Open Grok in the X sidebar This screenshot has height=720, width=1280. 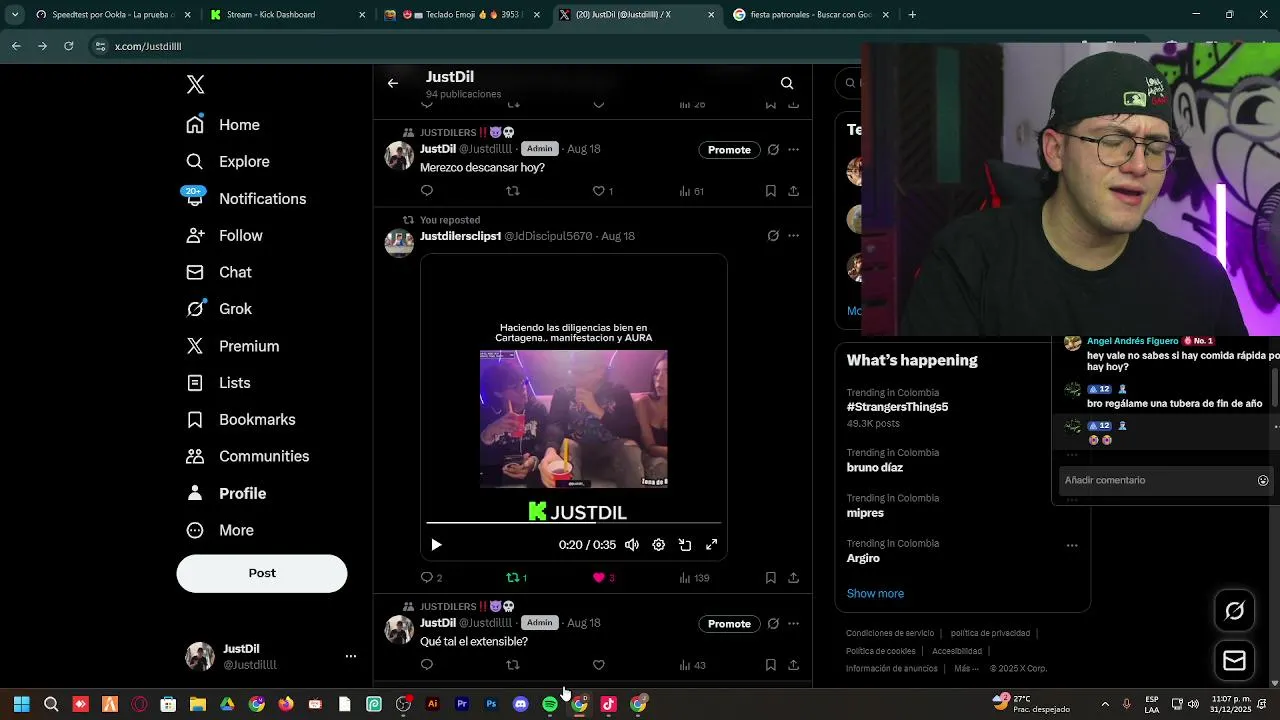coord(219,309)
